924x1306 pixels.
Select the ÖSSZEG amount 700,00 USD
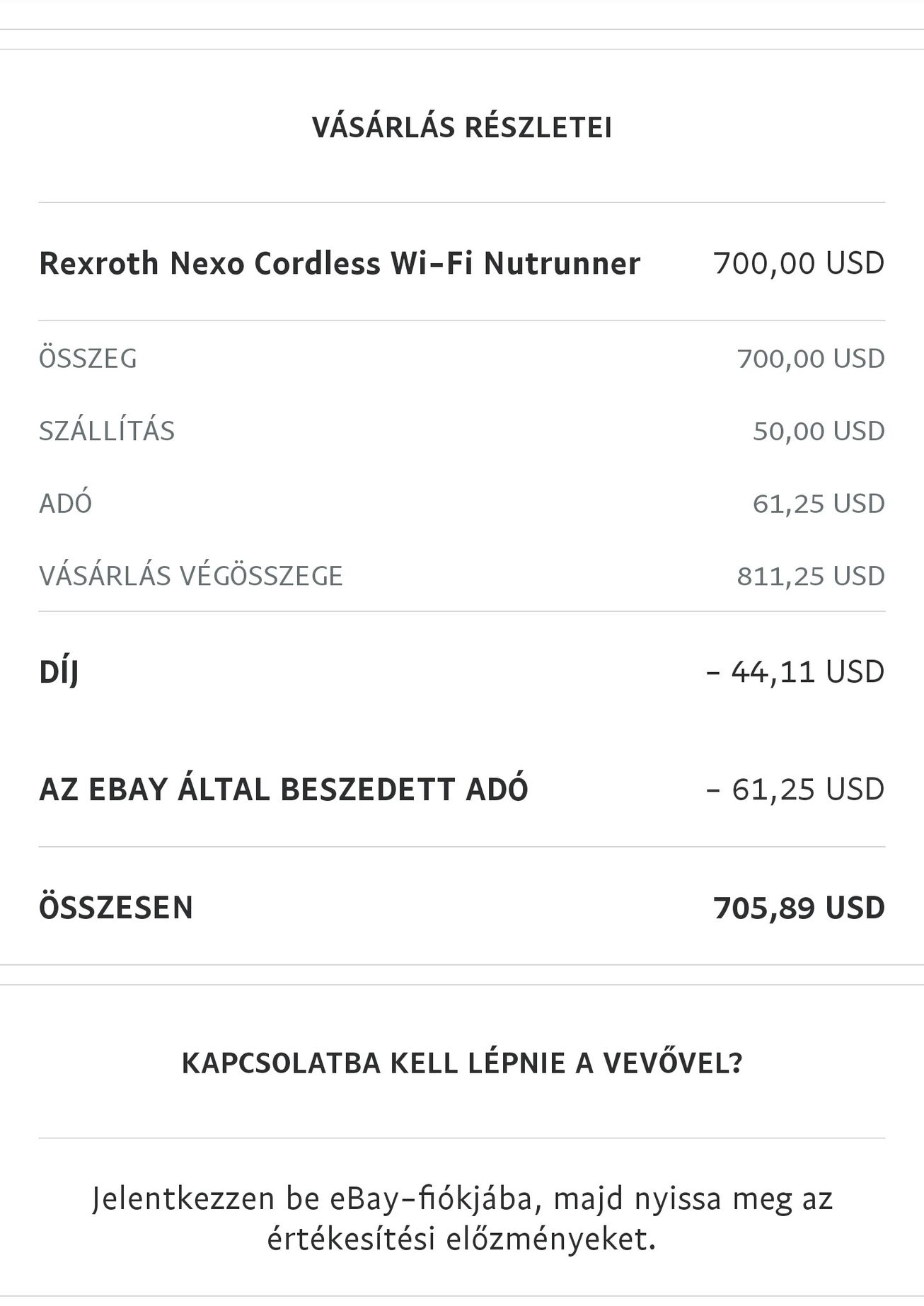[811, 359]
